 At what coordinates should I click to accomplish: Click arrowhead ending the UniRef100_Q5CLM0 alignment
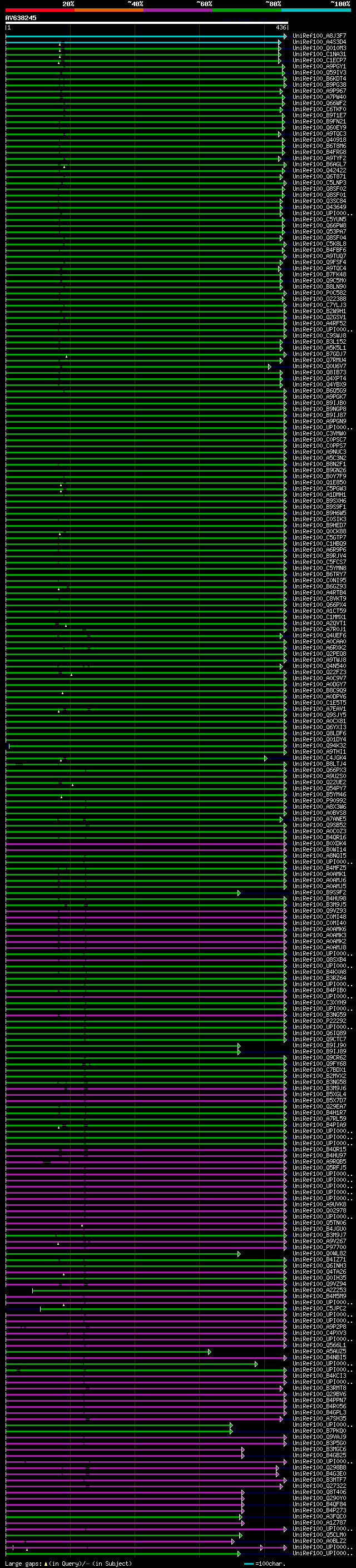click(x=241, y=1535)
